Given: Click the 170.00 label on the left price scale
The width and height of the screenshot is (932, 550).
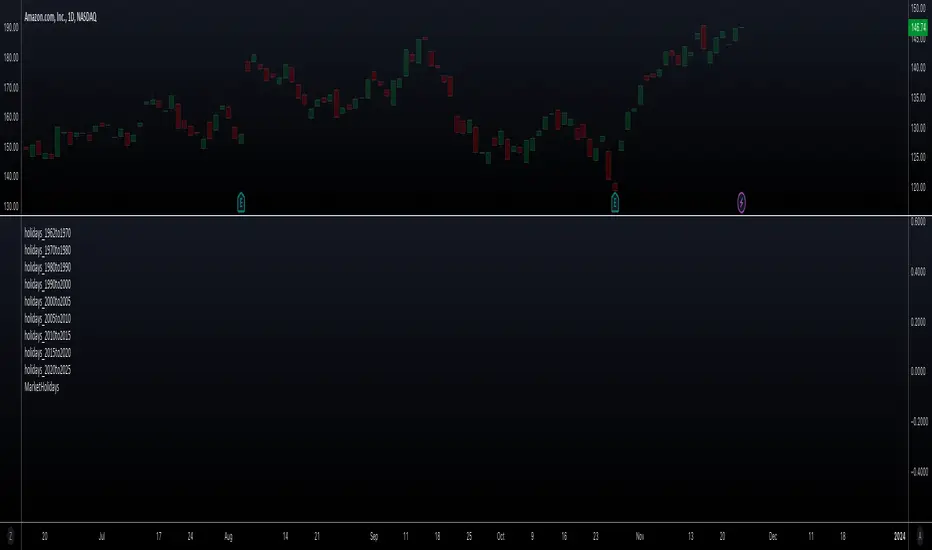Looking at the screenshot, I should tap(11, 87).
